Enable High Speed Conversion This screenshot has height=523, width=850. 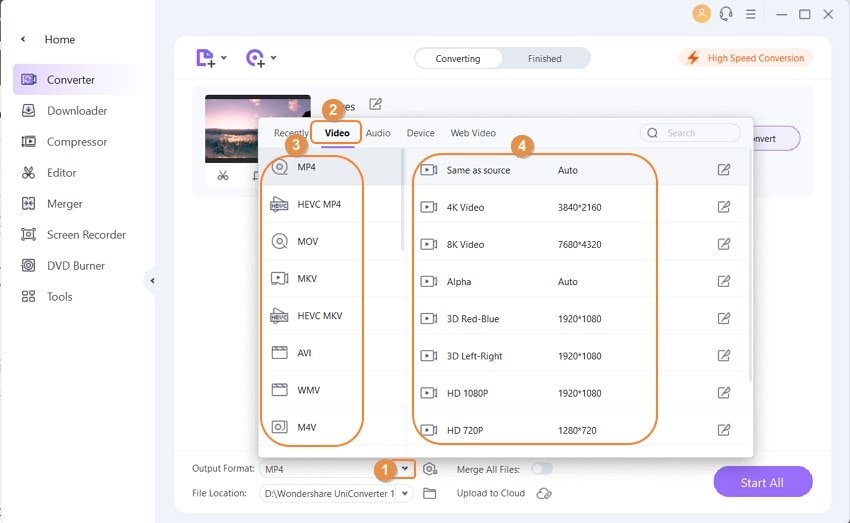click(745, 58)
